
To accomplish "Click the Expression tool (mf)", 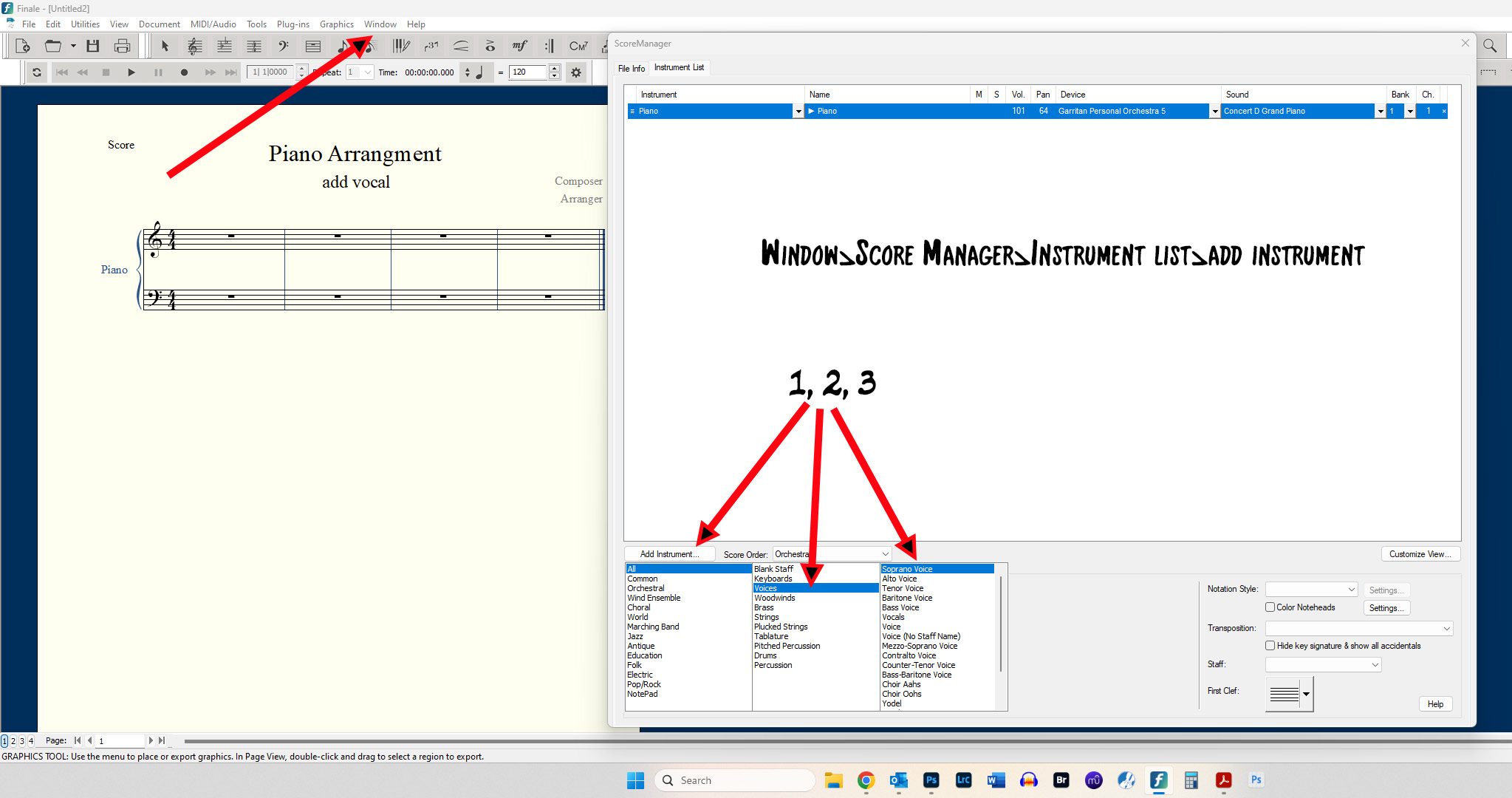I will tap(519, 47).
